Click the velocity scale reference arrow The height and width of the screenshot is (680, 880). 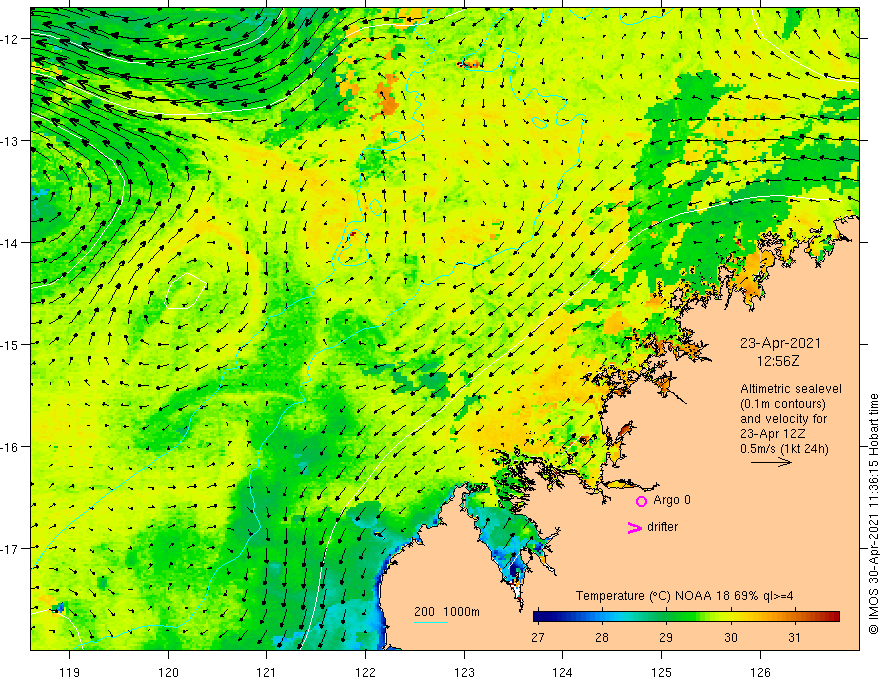click(x=771, y=462)
